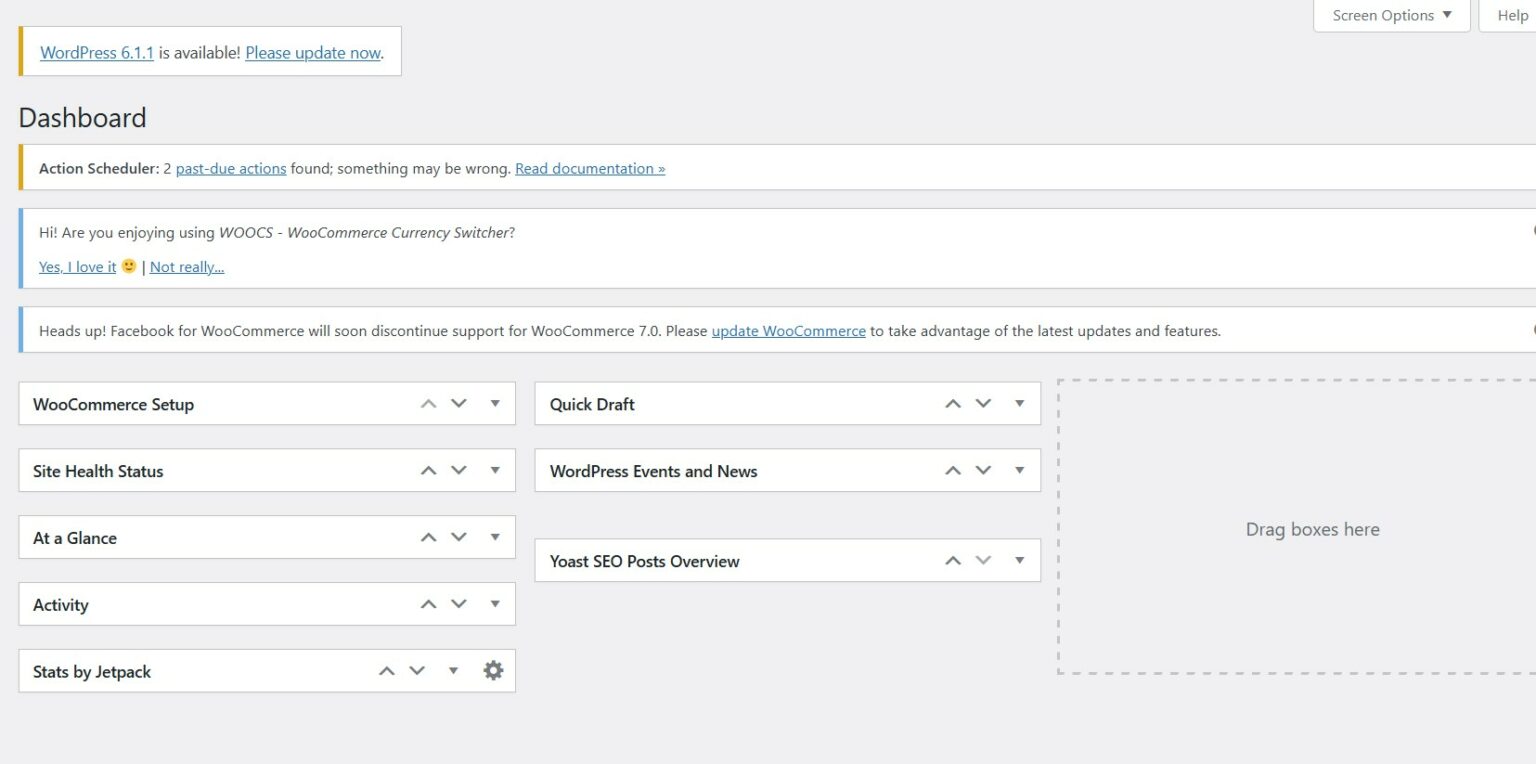
Task: Open the Help tab
Action: (x=1511, y=16)
